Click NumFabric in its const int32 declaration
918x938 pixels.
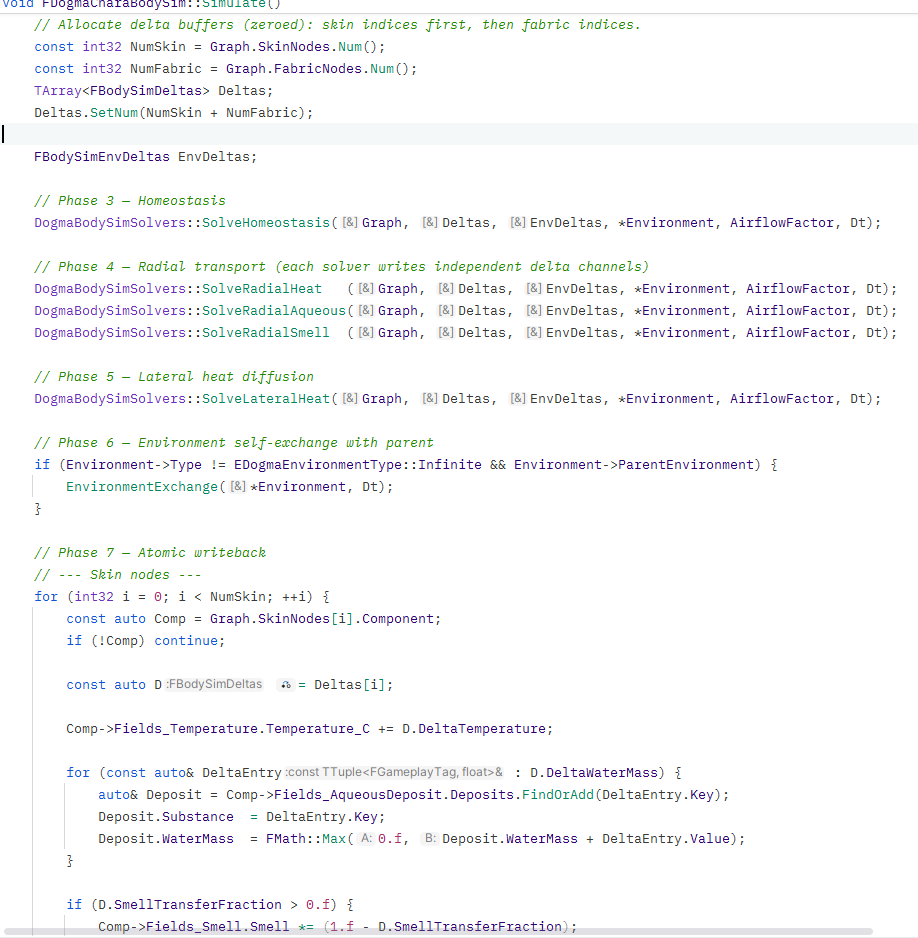pos(166,69)
